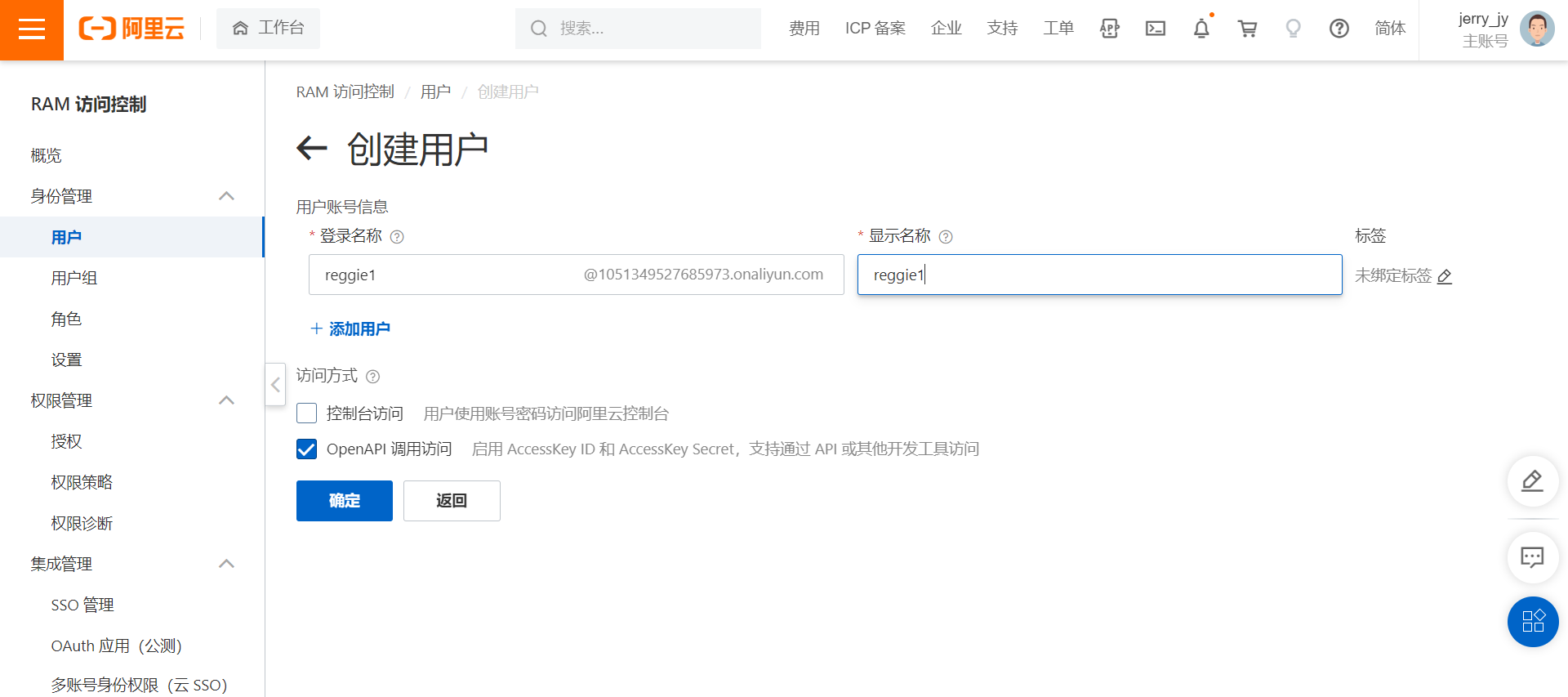Edit tags via pencil icon next to 未绑定标签
1568x697 pixels.
1445,276
